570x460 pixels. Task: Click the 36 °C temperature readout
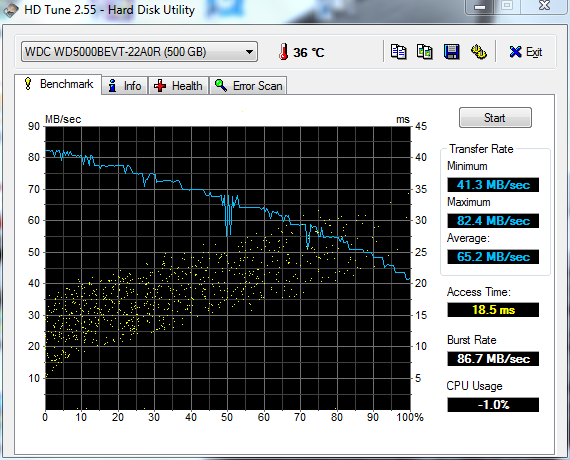[x=308, y=53]
